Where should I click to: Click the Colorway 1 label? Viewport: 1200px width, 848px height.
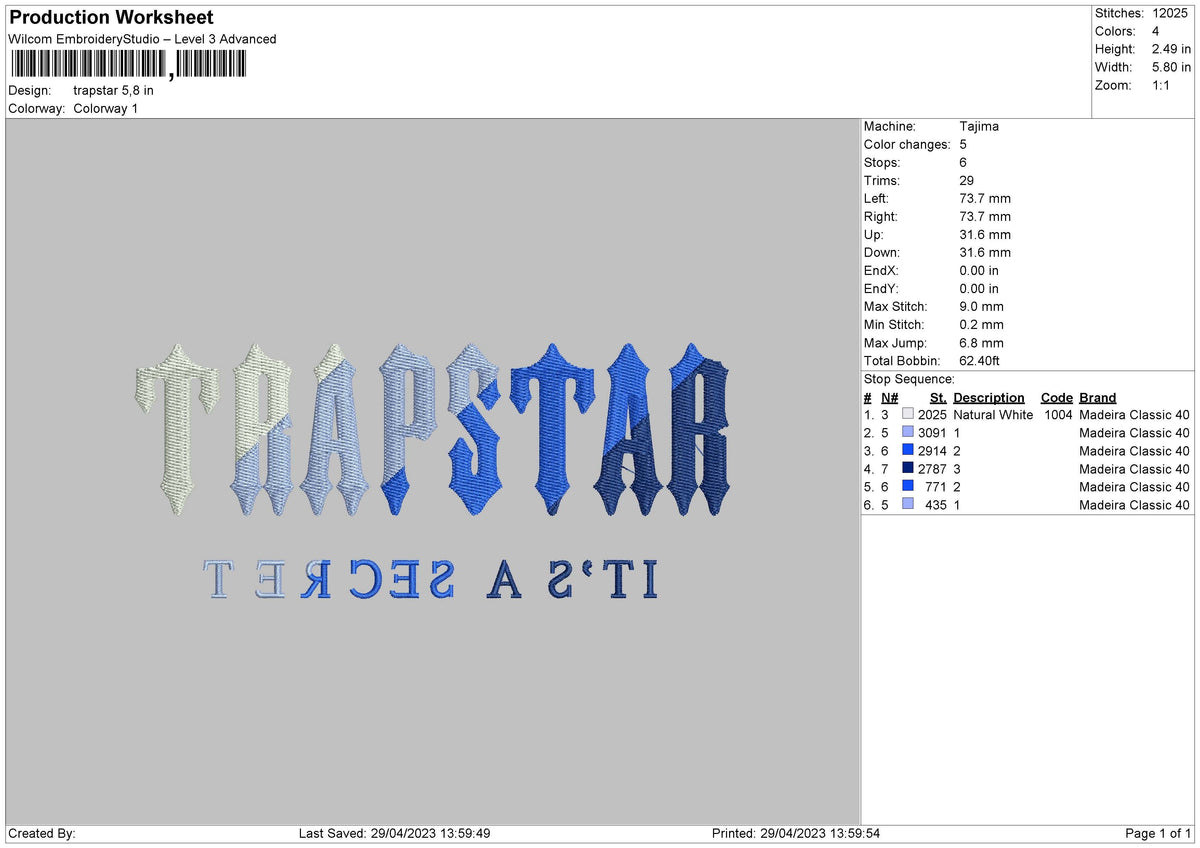point(104,108)
